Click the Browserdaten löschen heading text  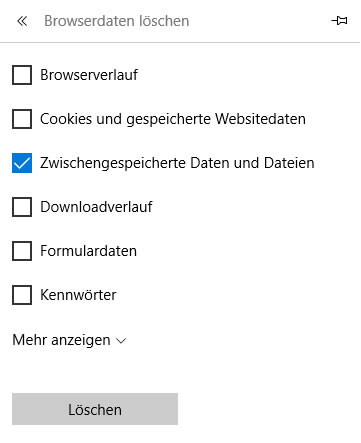click(117, 21)
